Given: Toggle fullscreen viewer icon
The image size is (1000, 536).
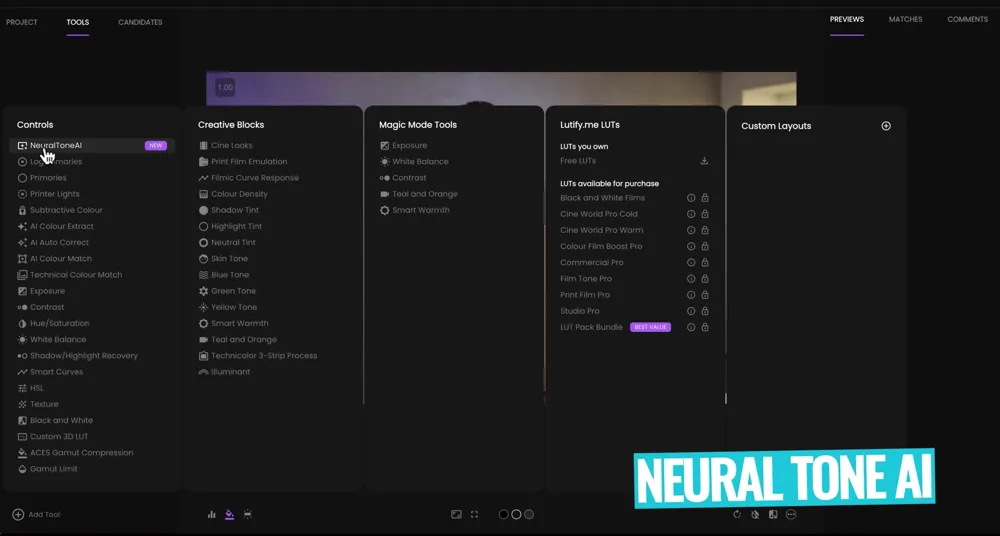Looking at the screenshot, I should click(x=475, y=514).
